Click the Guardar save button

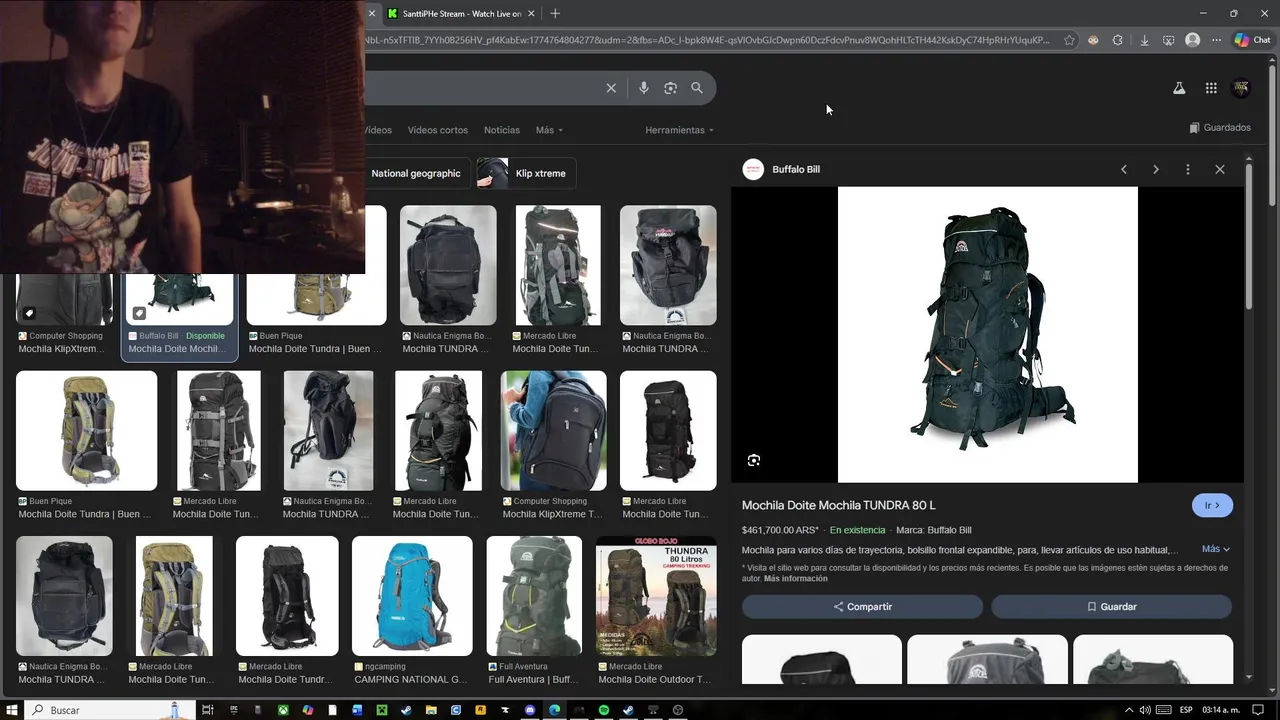pyautogui.click(x=1111, y=606)
